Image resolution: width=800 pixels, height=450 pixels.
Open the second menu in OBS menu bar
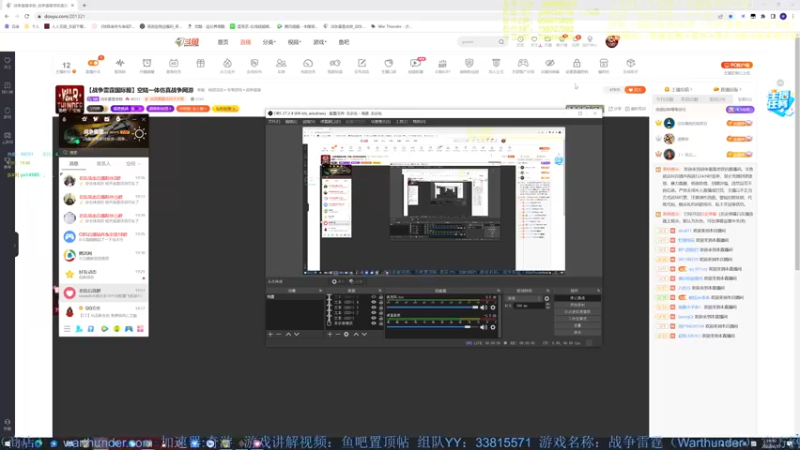(x=291, y=121)
